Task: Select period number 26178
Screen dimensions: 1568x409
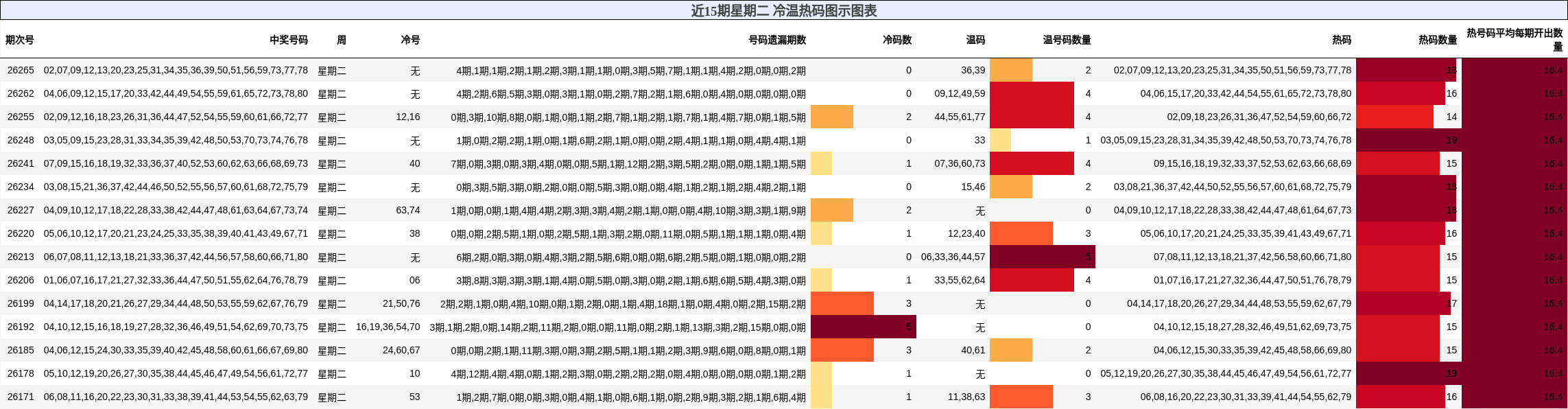Action: [21, 373]
